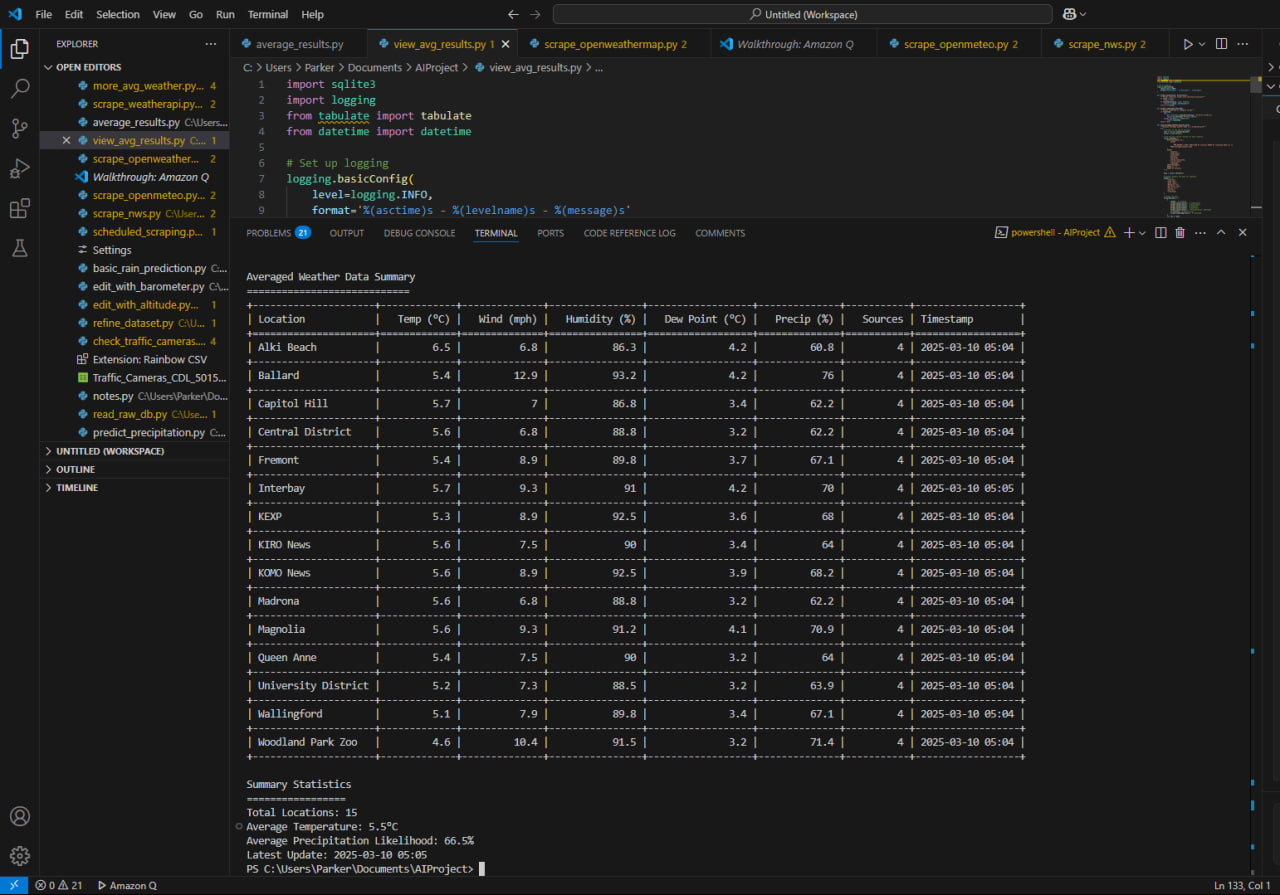Open the Run menu
1280x895 pixels.
(x=225, y=14)
